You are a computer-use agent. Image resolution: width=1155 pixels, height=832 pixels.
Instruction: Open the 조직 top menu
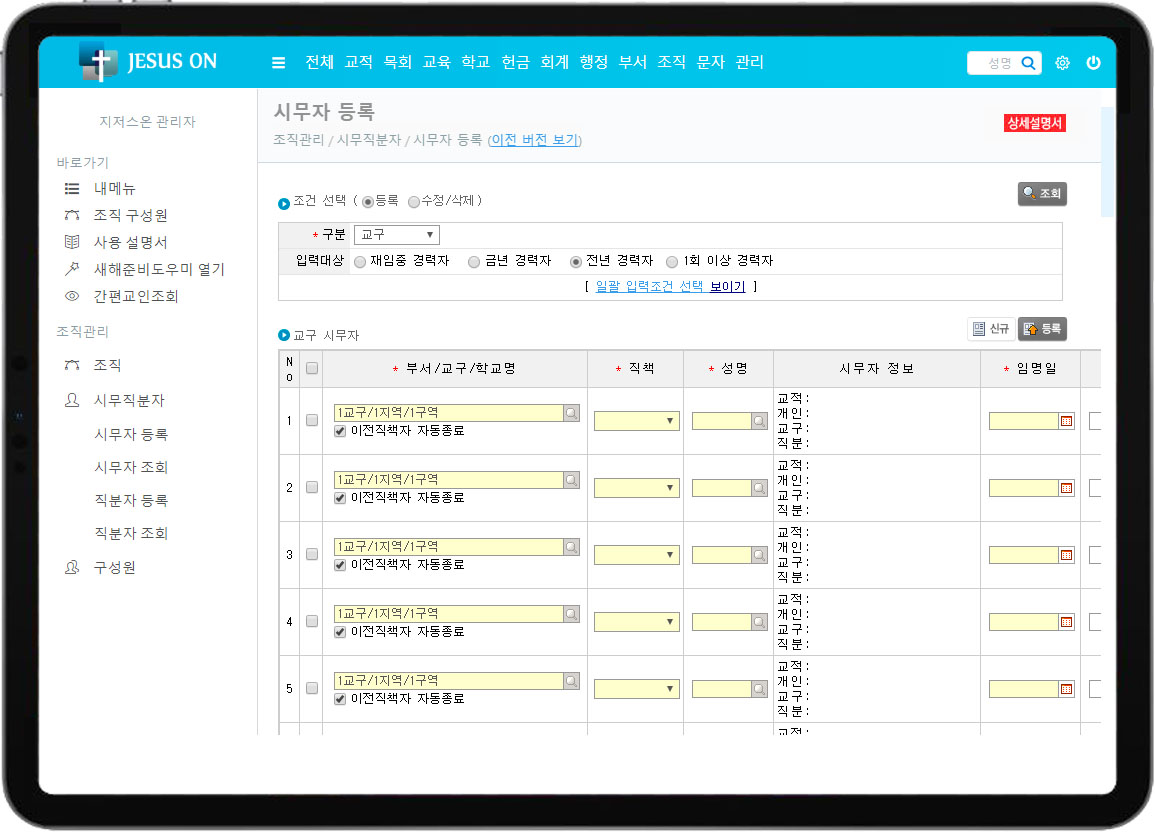tap(671, 62)
